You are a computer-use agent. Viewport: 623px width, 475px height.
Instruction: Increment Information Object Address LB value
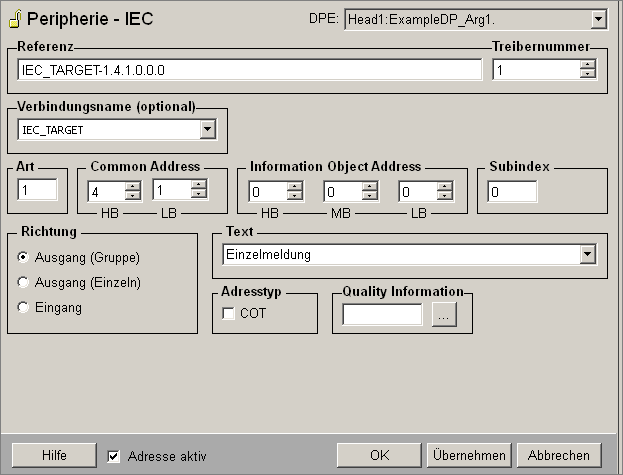point(445,186)
